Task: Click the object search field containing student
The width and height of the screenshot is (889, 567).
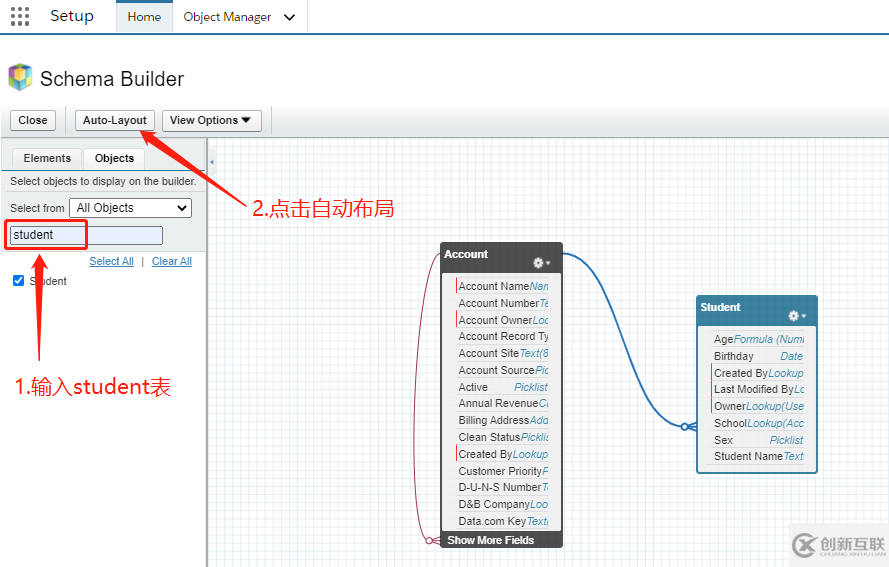Action: pos(86,235)
